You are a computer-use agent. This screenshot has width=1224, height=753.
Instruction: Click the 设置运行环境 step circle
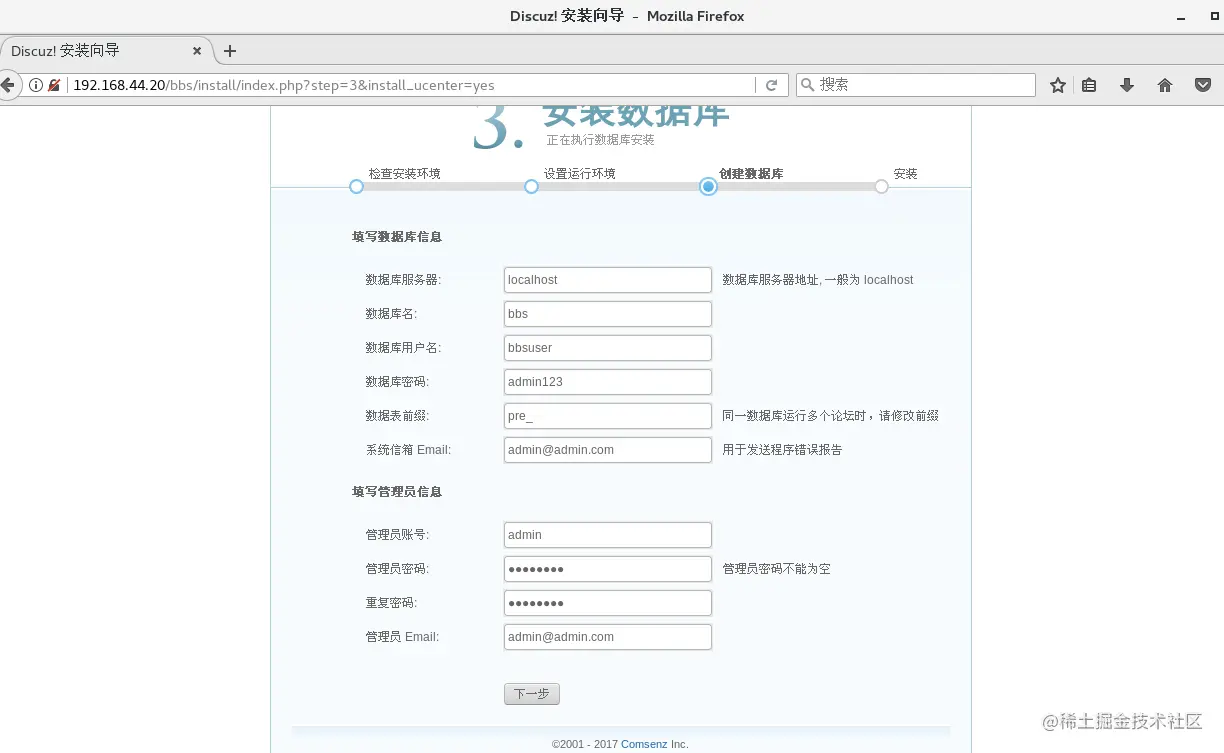click(x=531, y=187)
